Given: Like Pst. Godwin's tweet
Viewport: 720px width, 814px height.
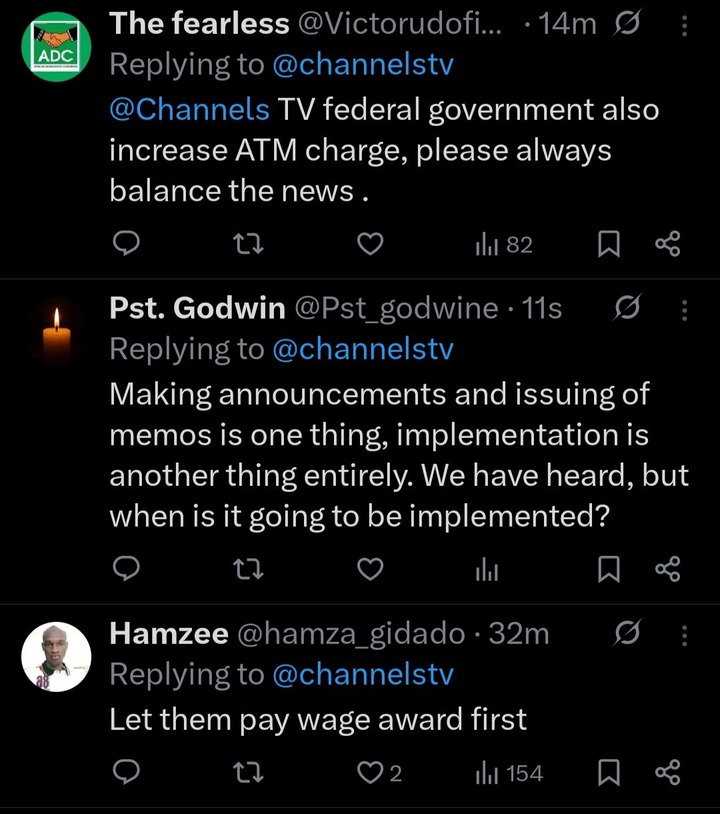Looking at the screenshot, I should [370, 569].
